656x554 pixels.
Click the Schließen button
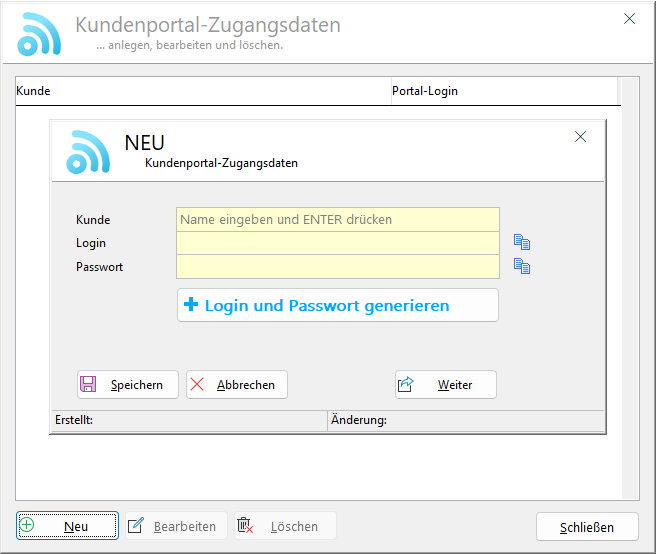[587, 527]
